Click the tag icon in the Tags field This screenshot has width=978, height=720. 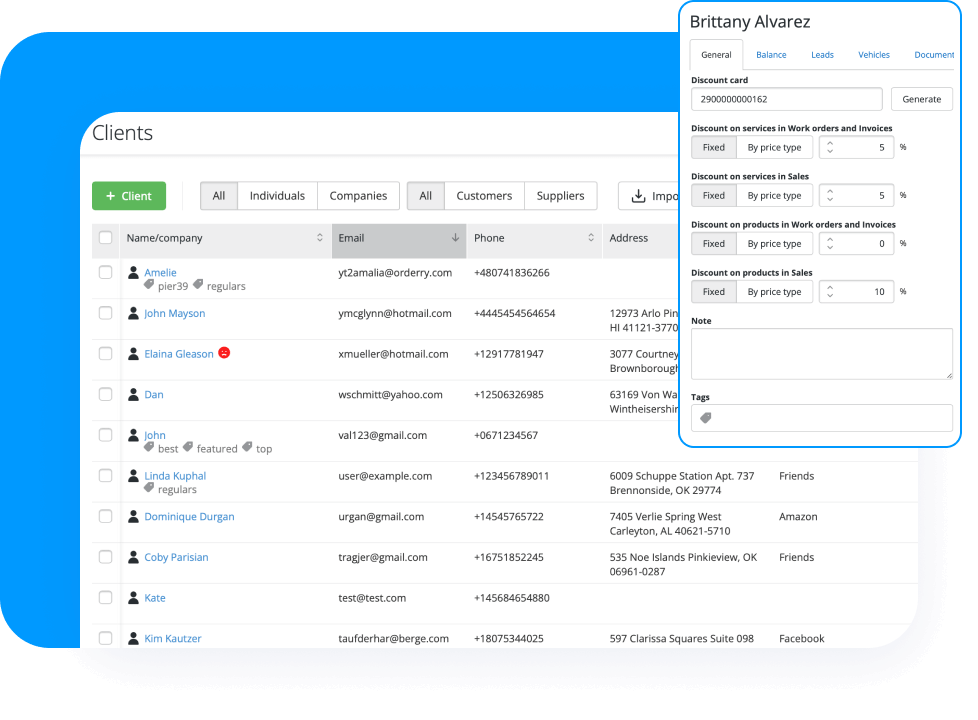[x=706, y=418]
